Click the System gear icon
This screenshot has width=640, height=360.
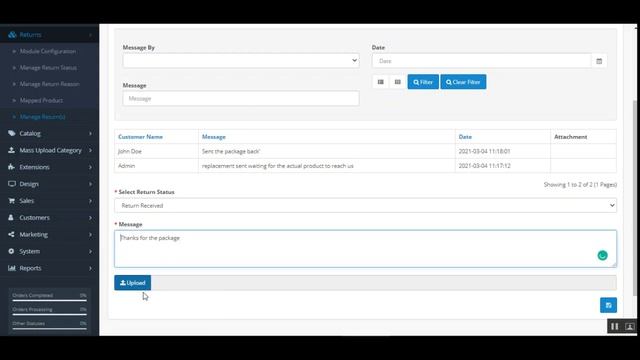(x=11, y=251)
